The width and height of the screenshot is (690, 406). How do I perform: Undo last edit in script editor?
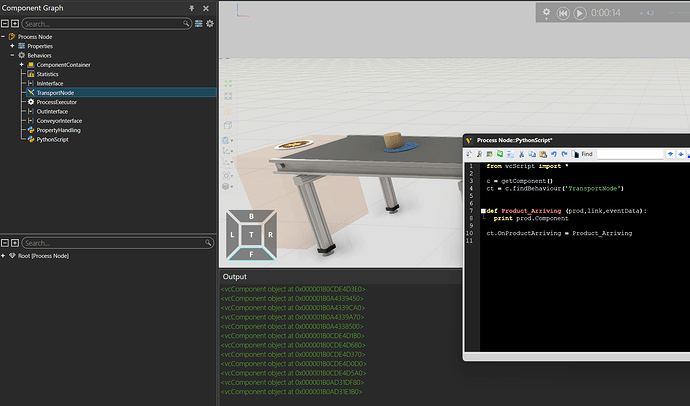(554, 154)
